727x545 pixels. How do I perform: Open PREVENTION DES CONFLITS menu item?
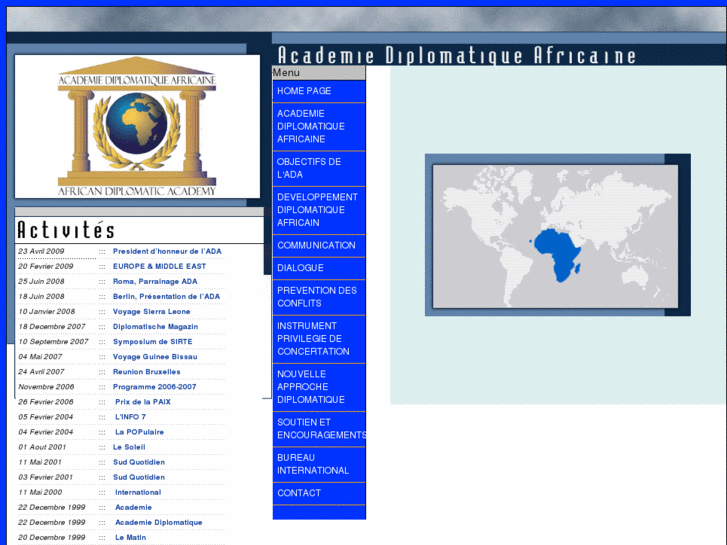pos(319,297)
